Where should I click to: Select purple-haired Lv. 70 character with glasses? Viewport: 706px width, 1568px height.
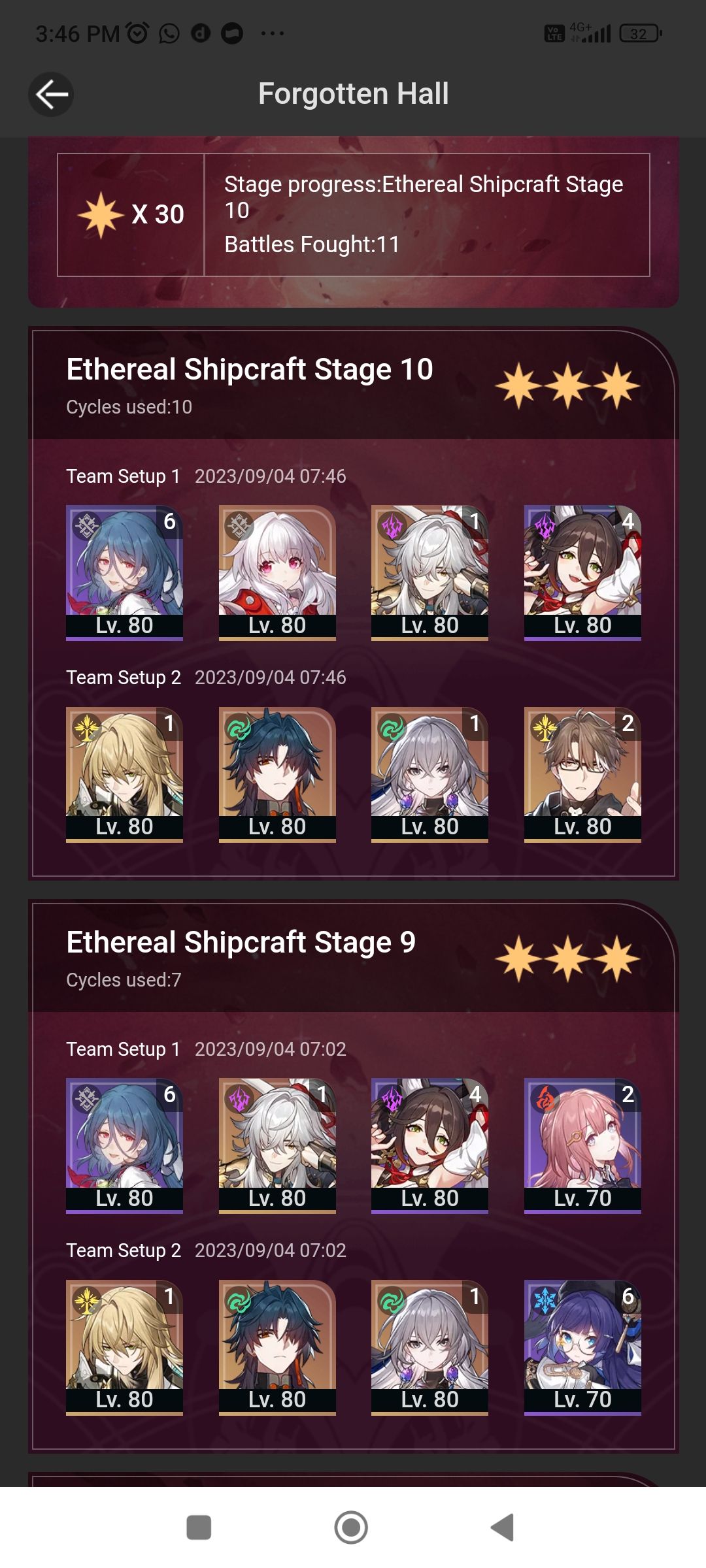(582, 1347)
